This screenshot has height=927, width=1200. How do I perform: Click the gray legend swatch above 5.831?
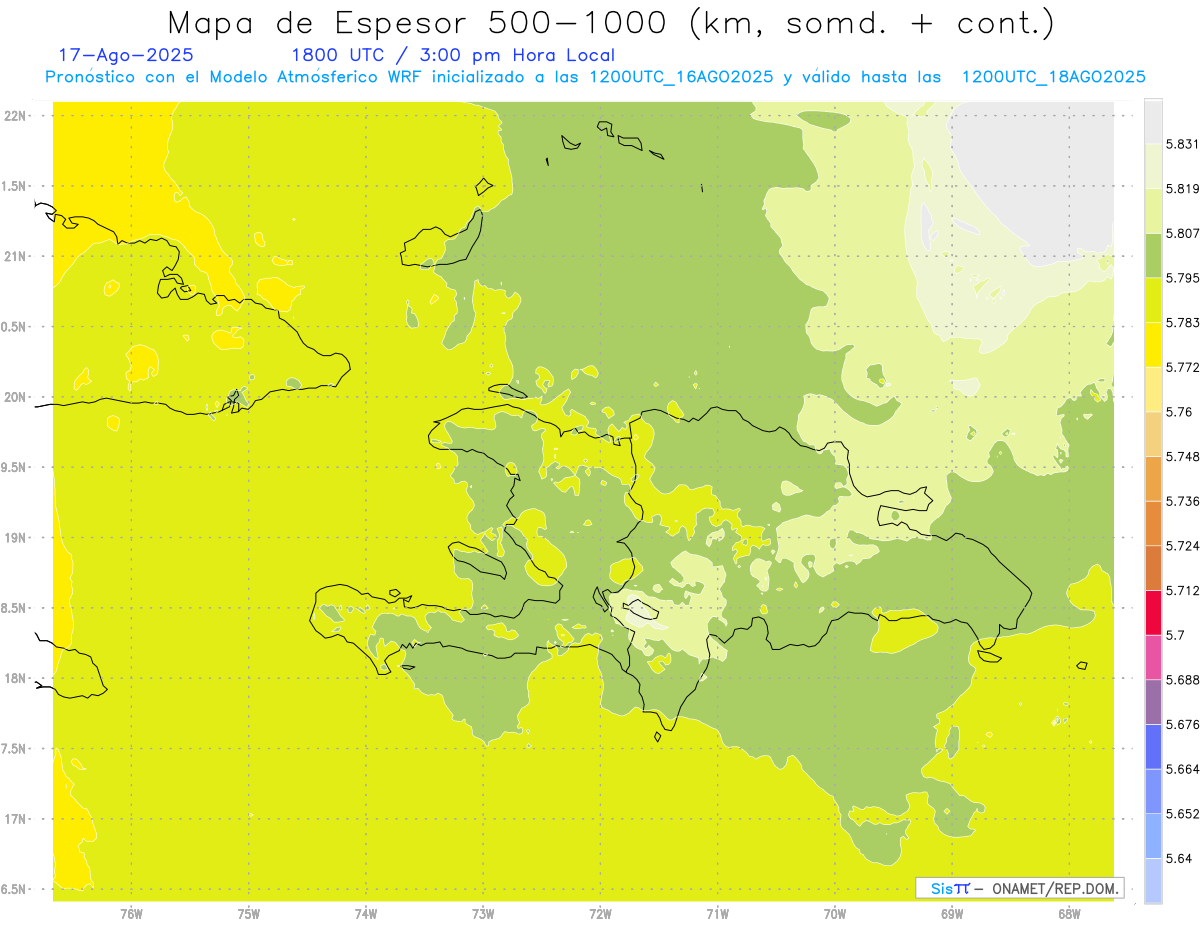coord(1153,121)
